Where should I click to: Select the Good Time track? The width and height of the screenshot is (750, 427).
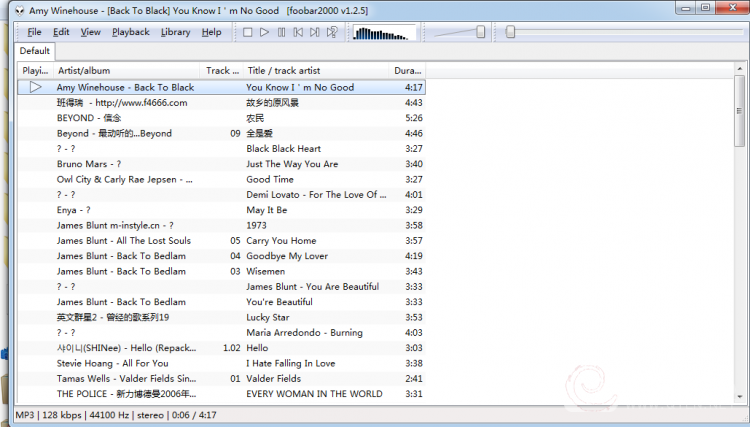221,179
